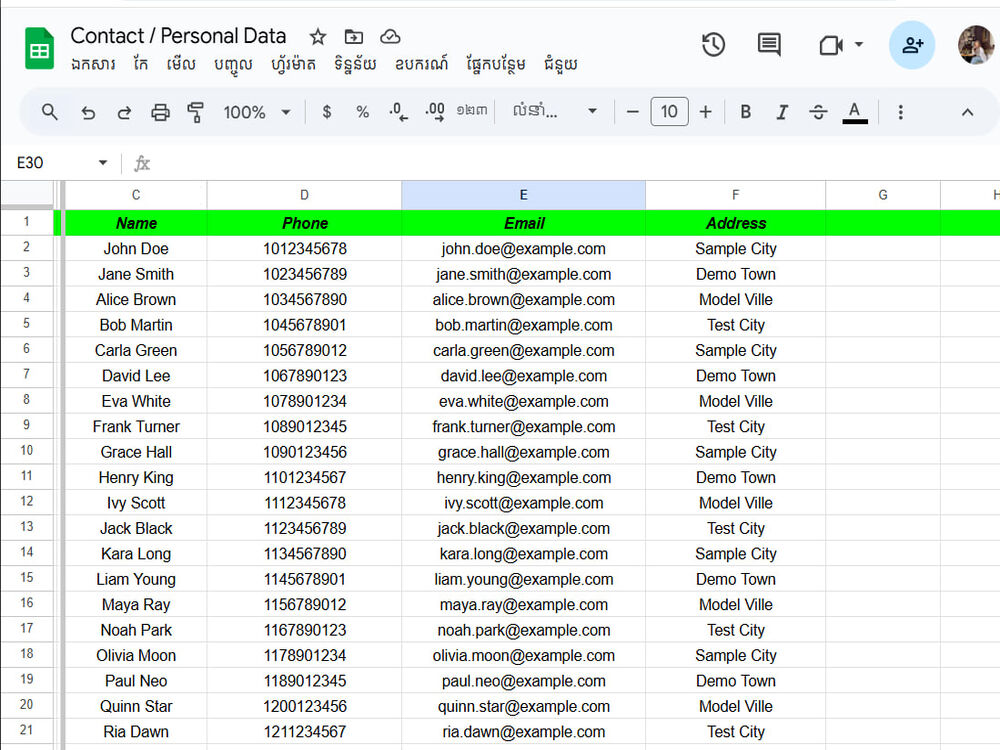
Task: Open the ឧបករណ៍ (Tools) menu
Action: tap(421, 64)
